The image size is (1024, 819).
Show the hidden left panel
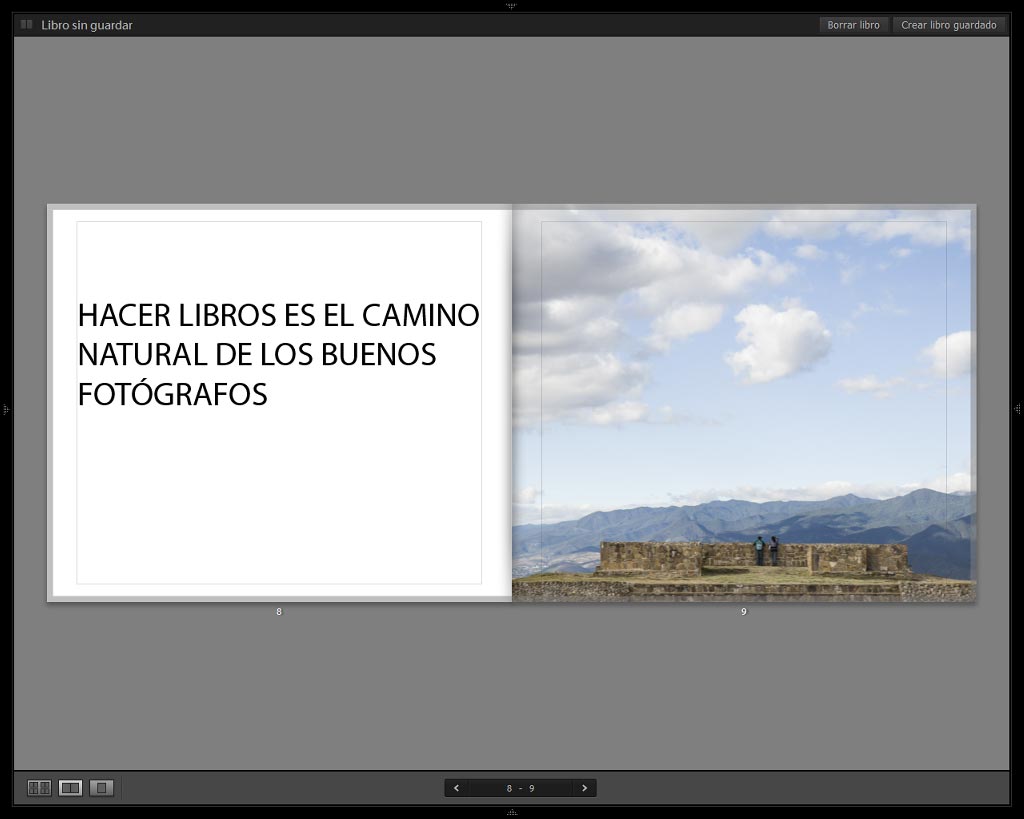coord(5,410)
